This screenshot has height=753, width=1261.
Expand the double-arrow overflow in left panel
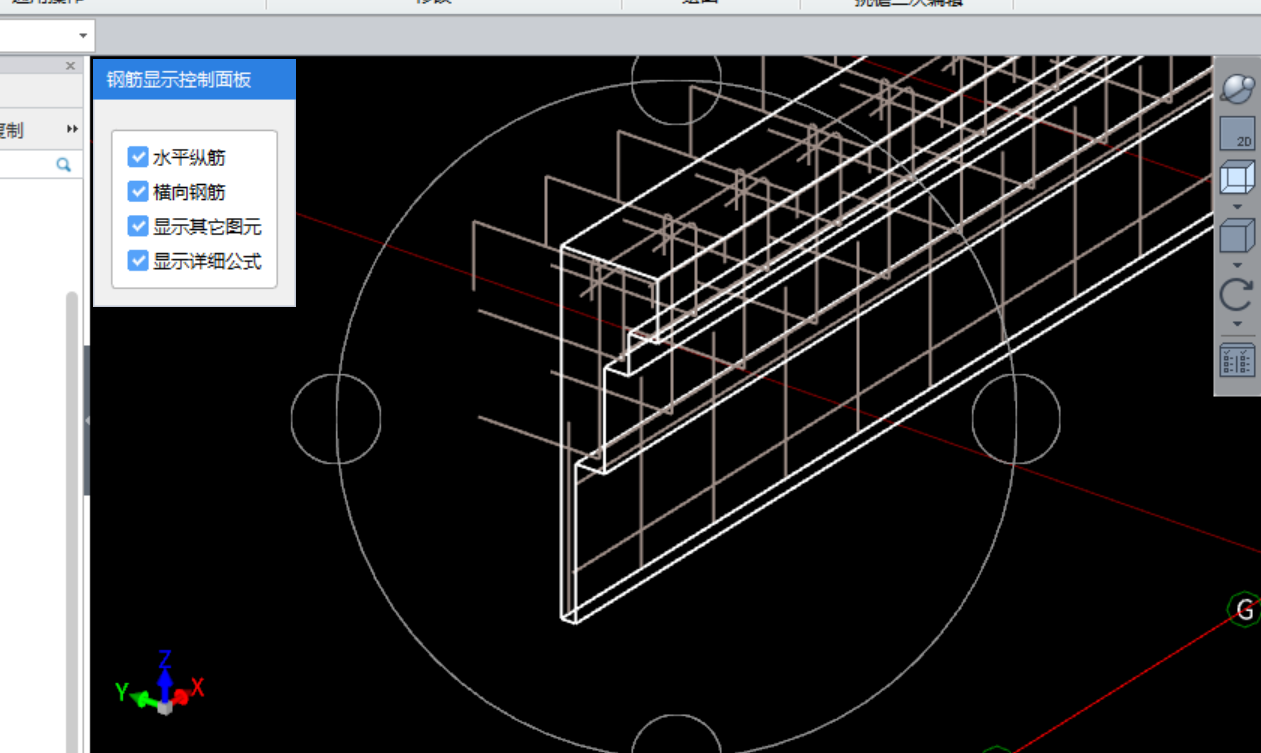point(72,129)
